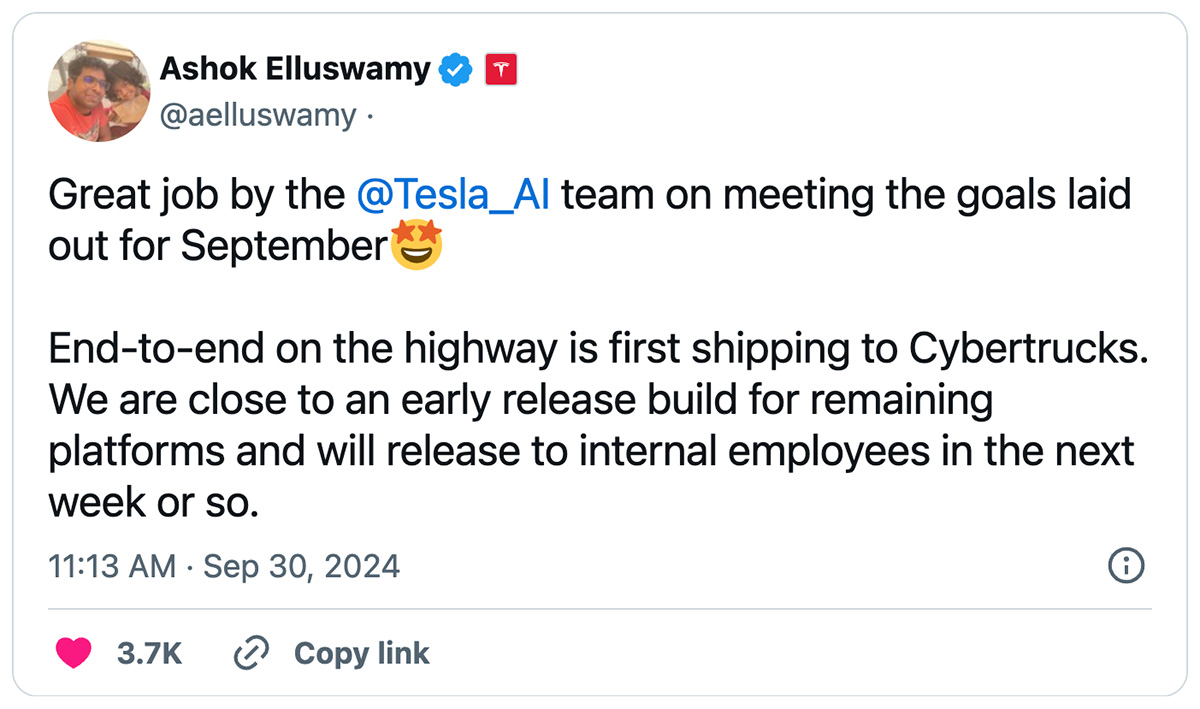Open the 11:13 AM timestamp link
The image size is (1200, 709).
tap(113, 567)
